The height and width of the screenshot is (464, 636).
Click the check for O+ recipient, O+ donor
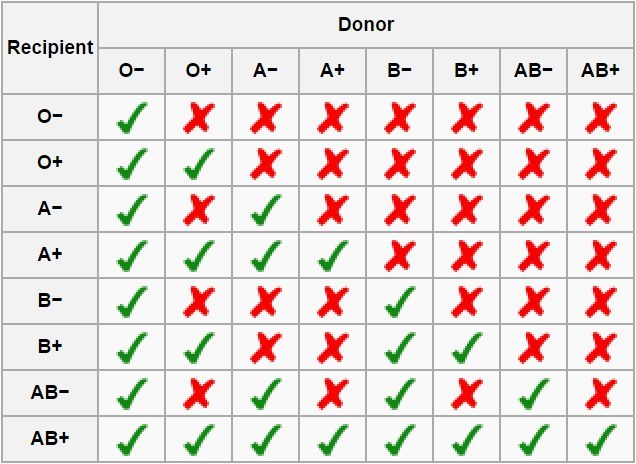click(199, 164)
